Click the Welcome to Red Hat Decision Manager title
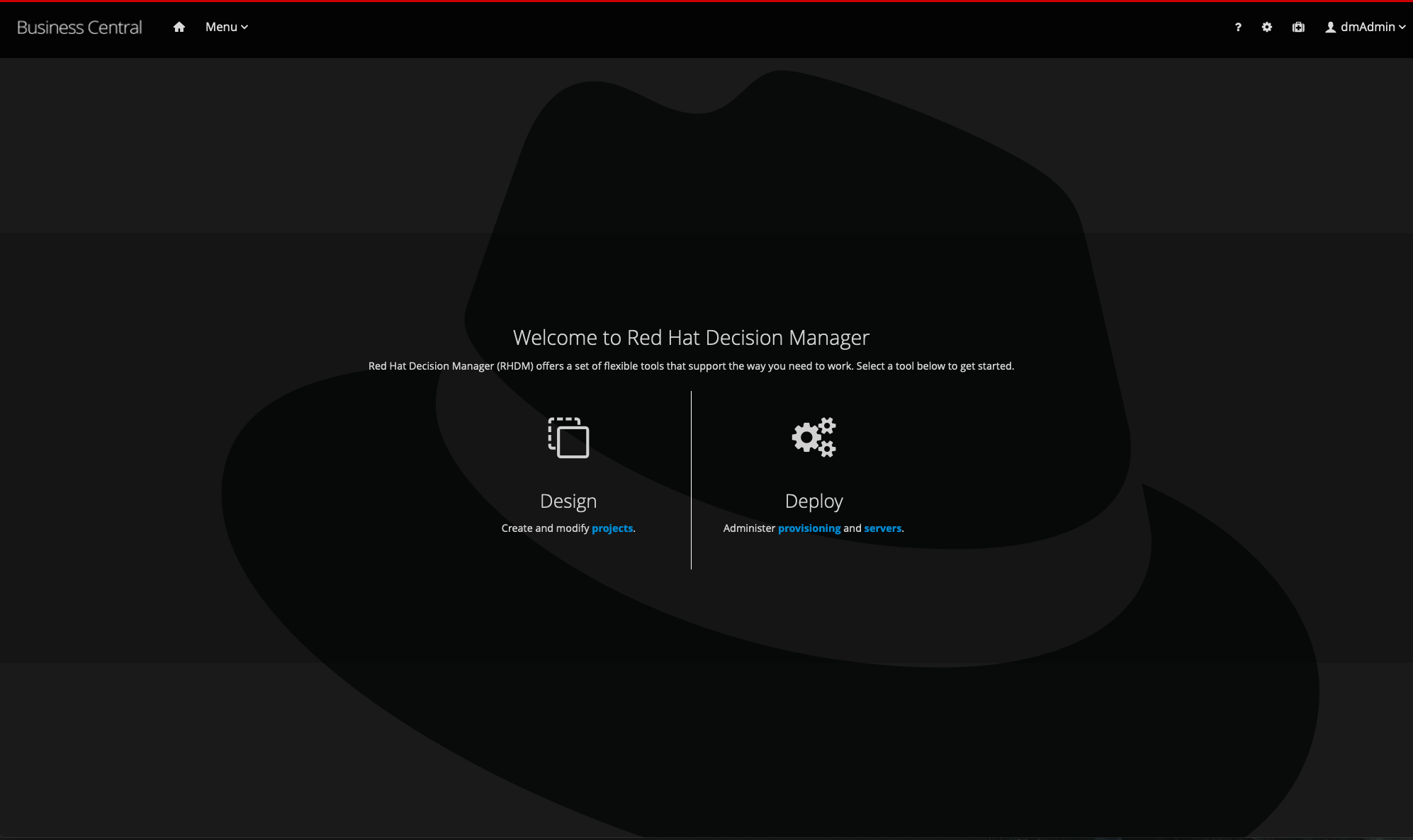1413x840 pixels. (691, 337)
